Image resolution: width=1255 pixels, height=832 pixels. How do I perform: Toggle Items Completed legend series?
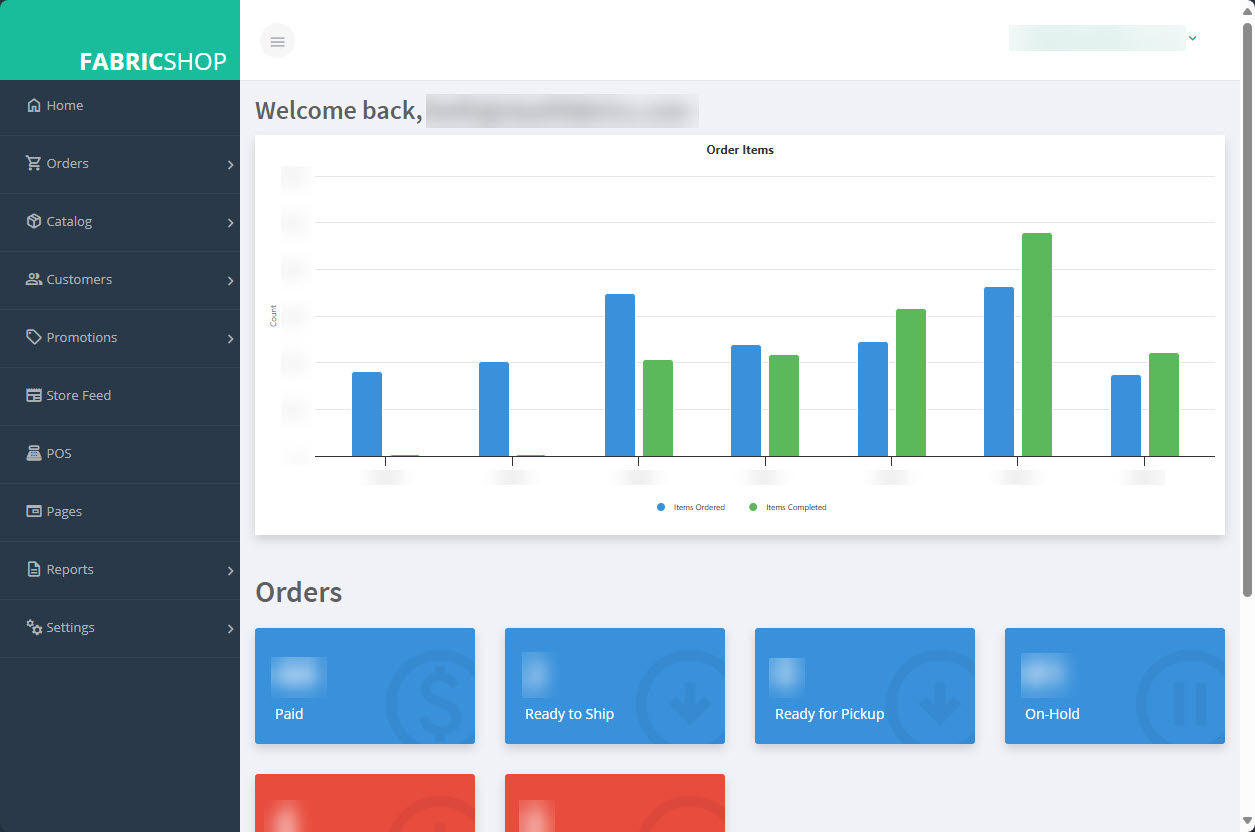pyautogui.click(x=788, y=507)
